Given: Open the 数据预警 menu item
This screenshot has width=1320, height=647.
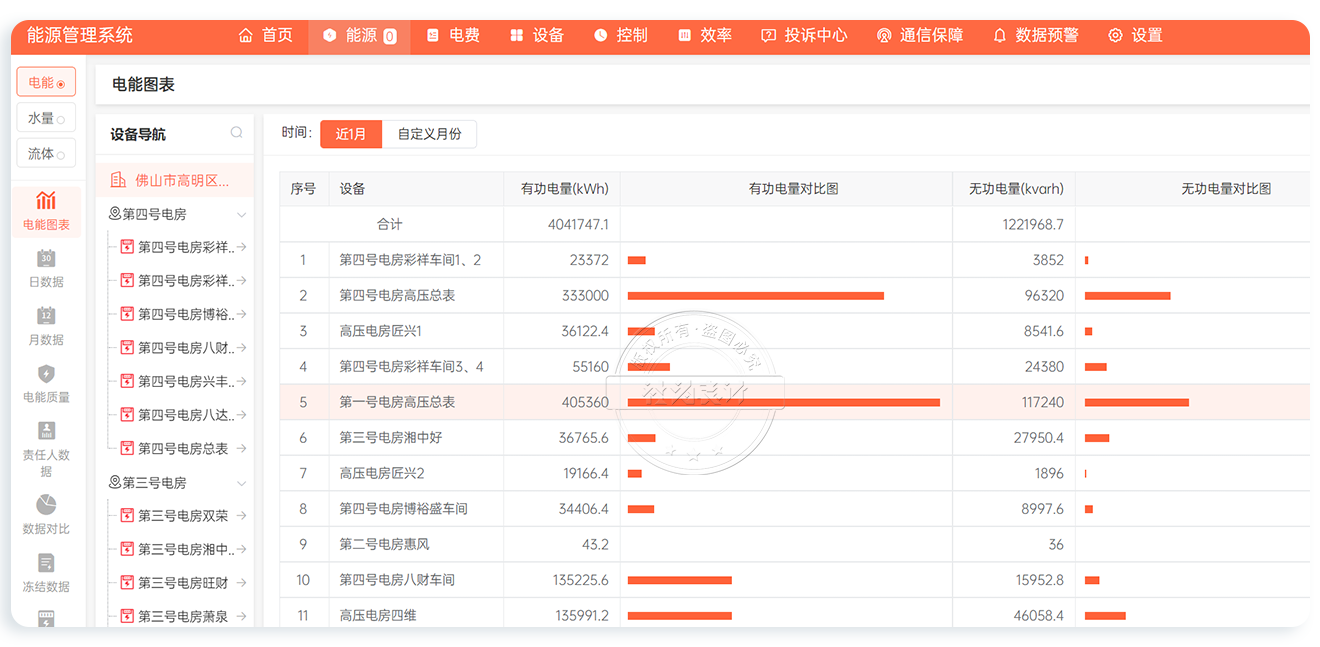Looking at the screenshot, I should (x=1036, y=35).
